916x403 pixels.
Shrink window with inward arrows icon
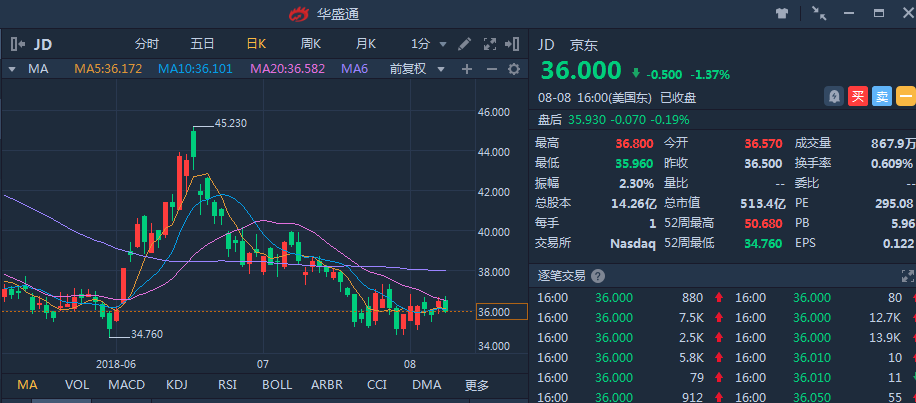coord(819,13)
